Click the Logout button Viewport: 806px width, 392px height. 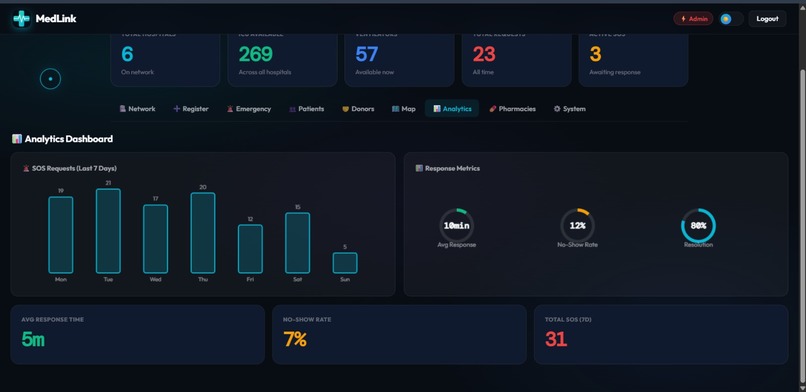point(767,19)
